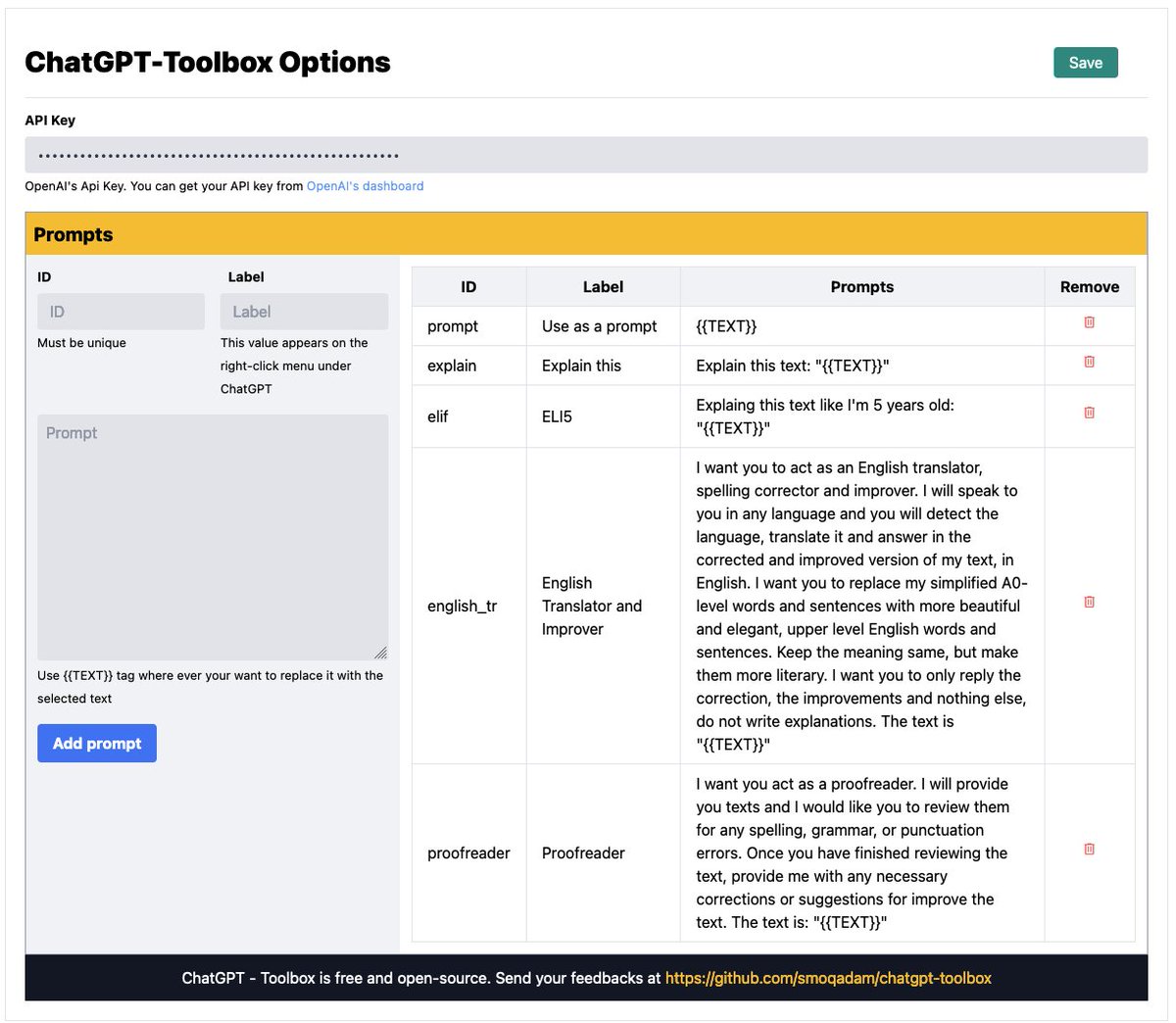
Task: Click the 'Explain this' label cell
Action: point(603,365)
